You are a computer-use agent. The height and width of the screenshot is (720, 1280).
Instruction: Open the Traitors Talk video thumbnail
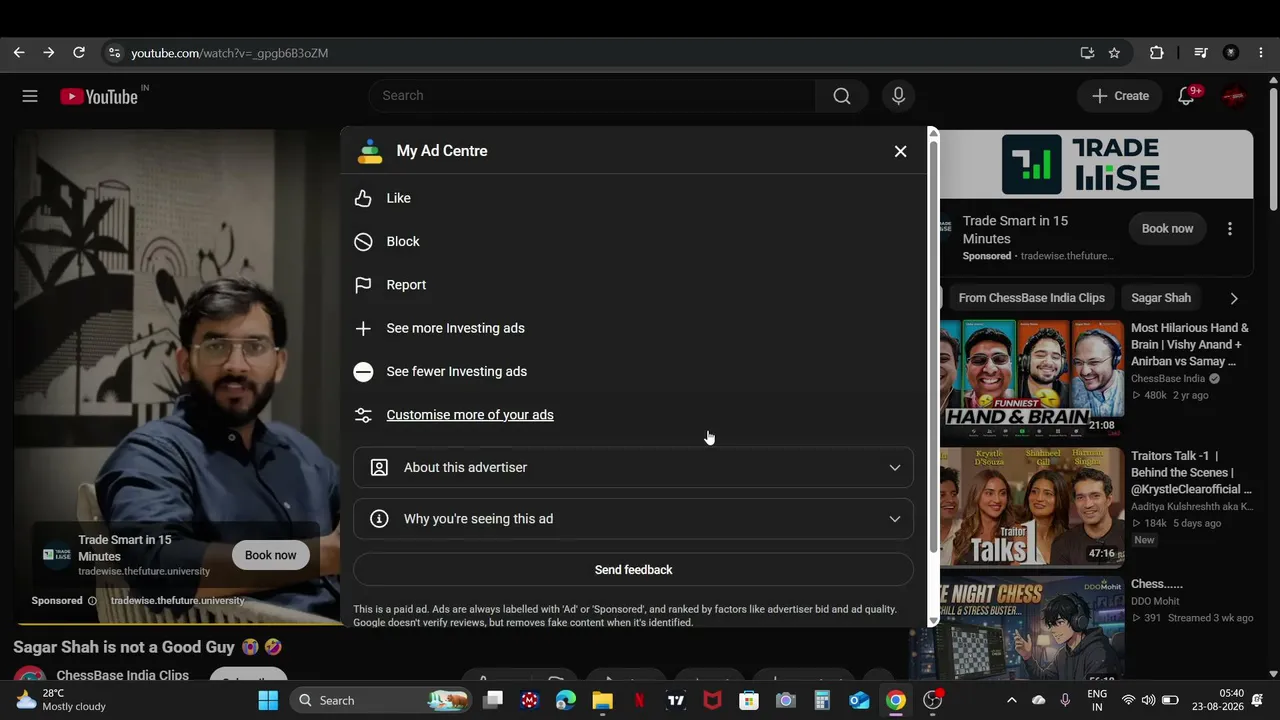[1031, 507]
